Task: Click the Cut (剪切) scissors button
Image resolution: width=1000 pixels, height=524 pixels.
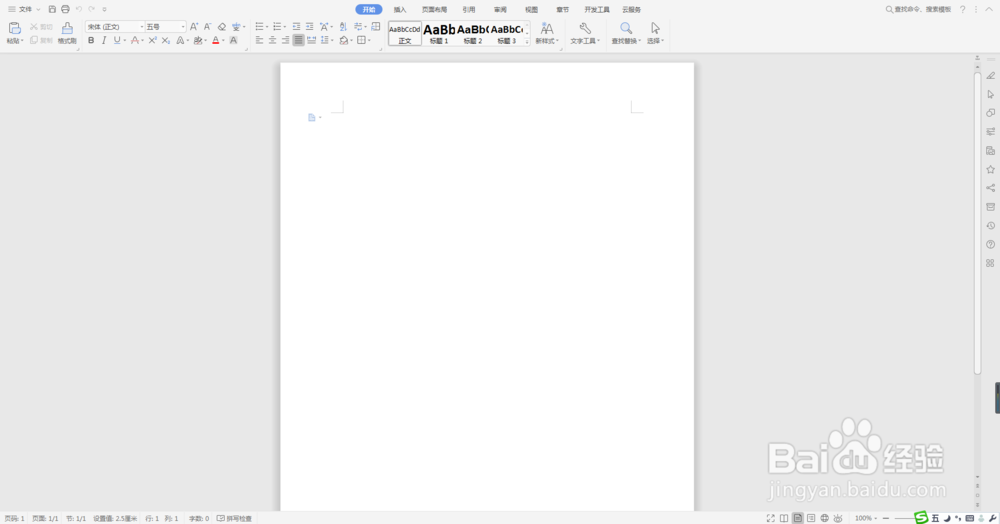Action: (41, 27)
